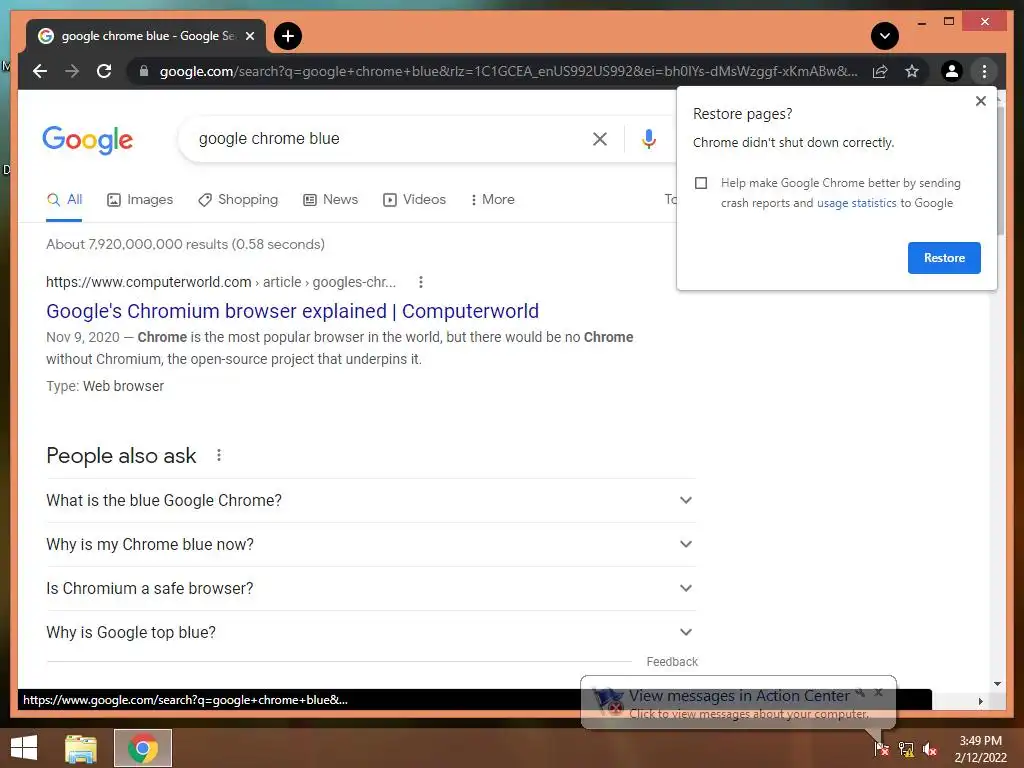Open People also ask options dots

(x=219, y=455)
